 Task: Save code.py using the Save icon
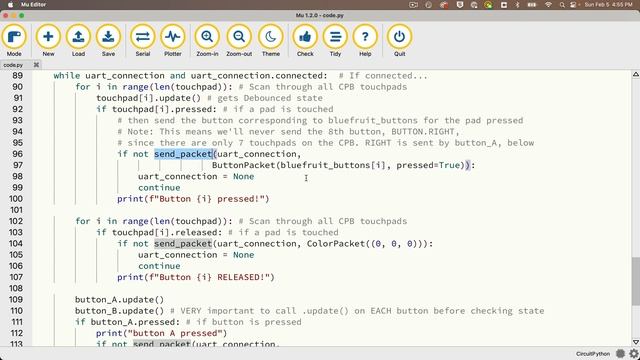(108, 40)
